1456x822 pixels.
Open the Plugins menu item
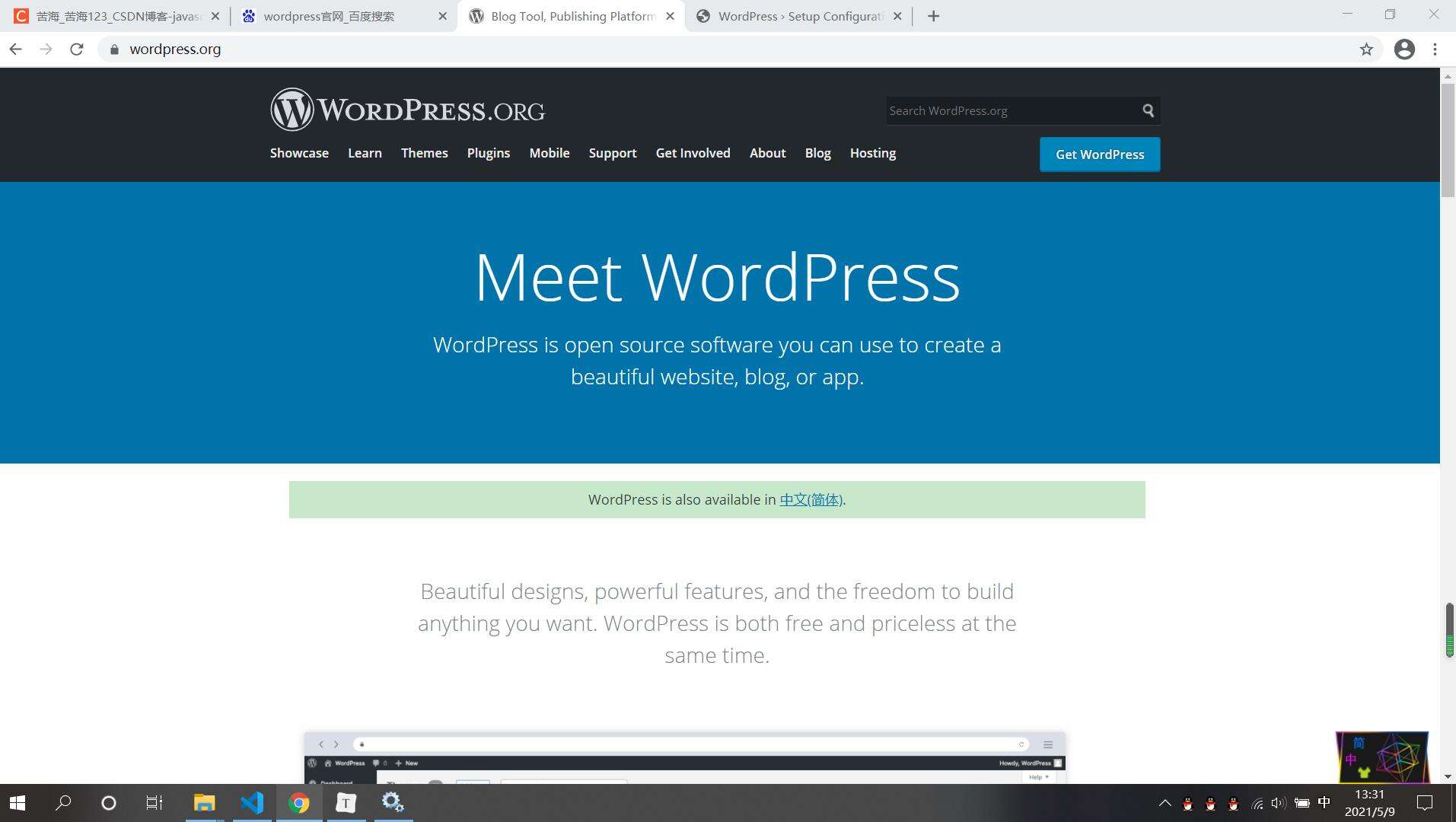point(489,153)
